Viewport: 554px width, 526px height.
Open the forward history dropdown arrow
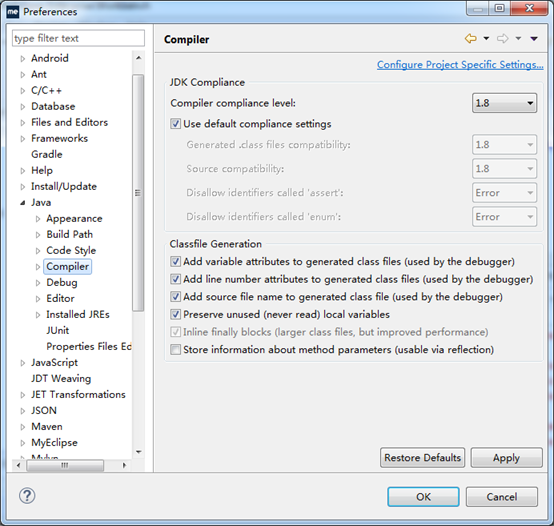point(518,38)
